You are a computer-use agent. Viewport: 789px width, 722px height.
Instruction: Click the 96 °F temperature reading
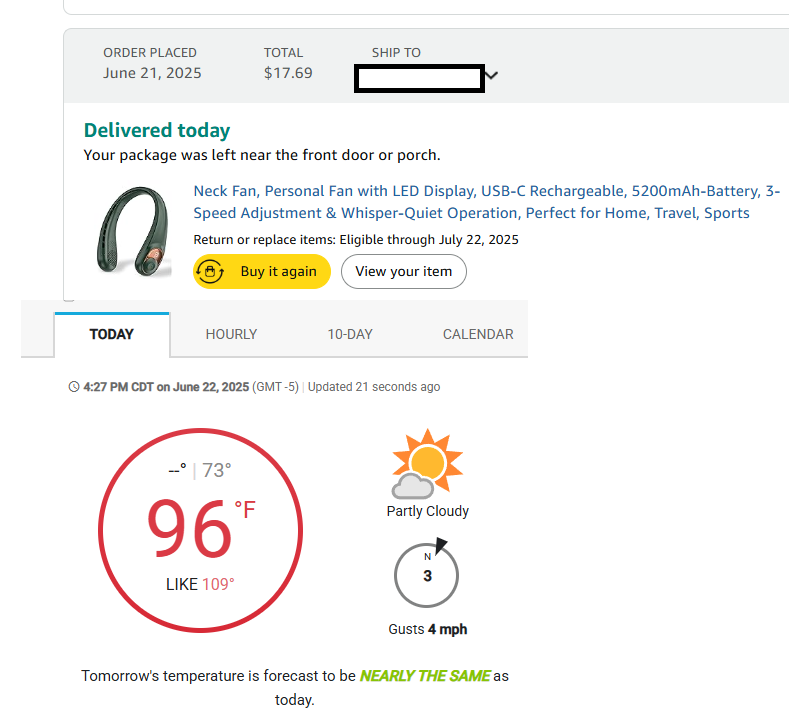click(201, 528)
